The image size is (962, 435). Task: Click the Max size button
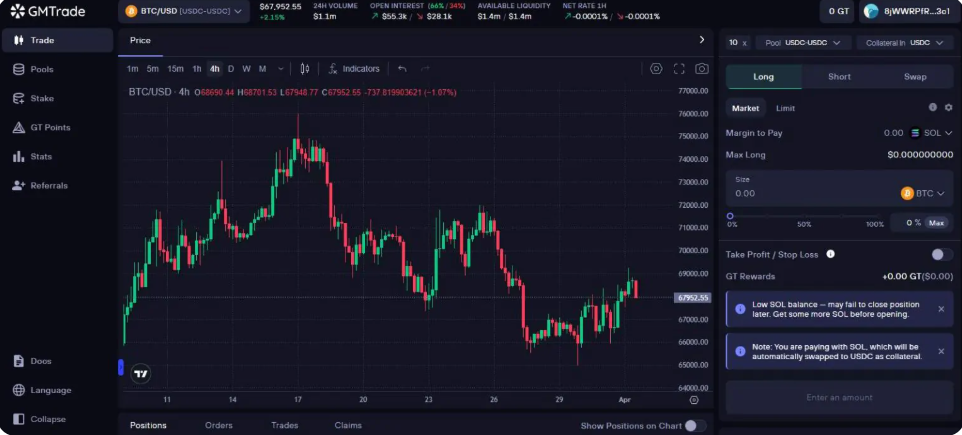[x=936, y=223]
